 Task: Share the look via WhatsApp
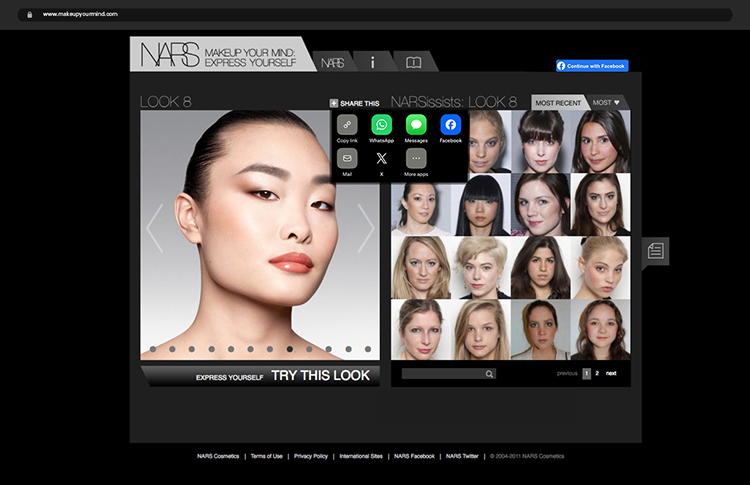[x=381, y=125]
